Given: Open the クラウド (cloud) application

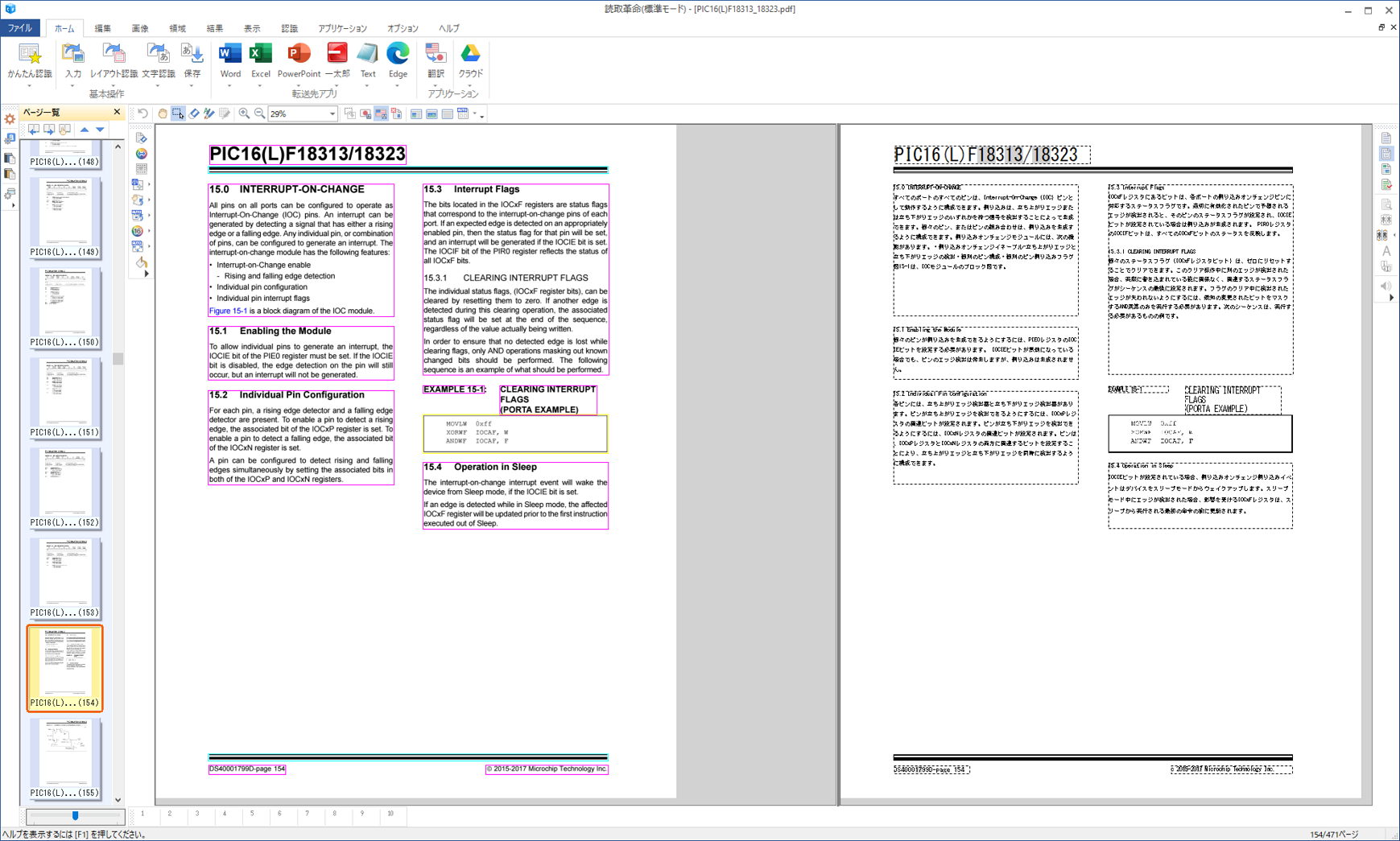Looking at the screenshot, I should 470,60.
